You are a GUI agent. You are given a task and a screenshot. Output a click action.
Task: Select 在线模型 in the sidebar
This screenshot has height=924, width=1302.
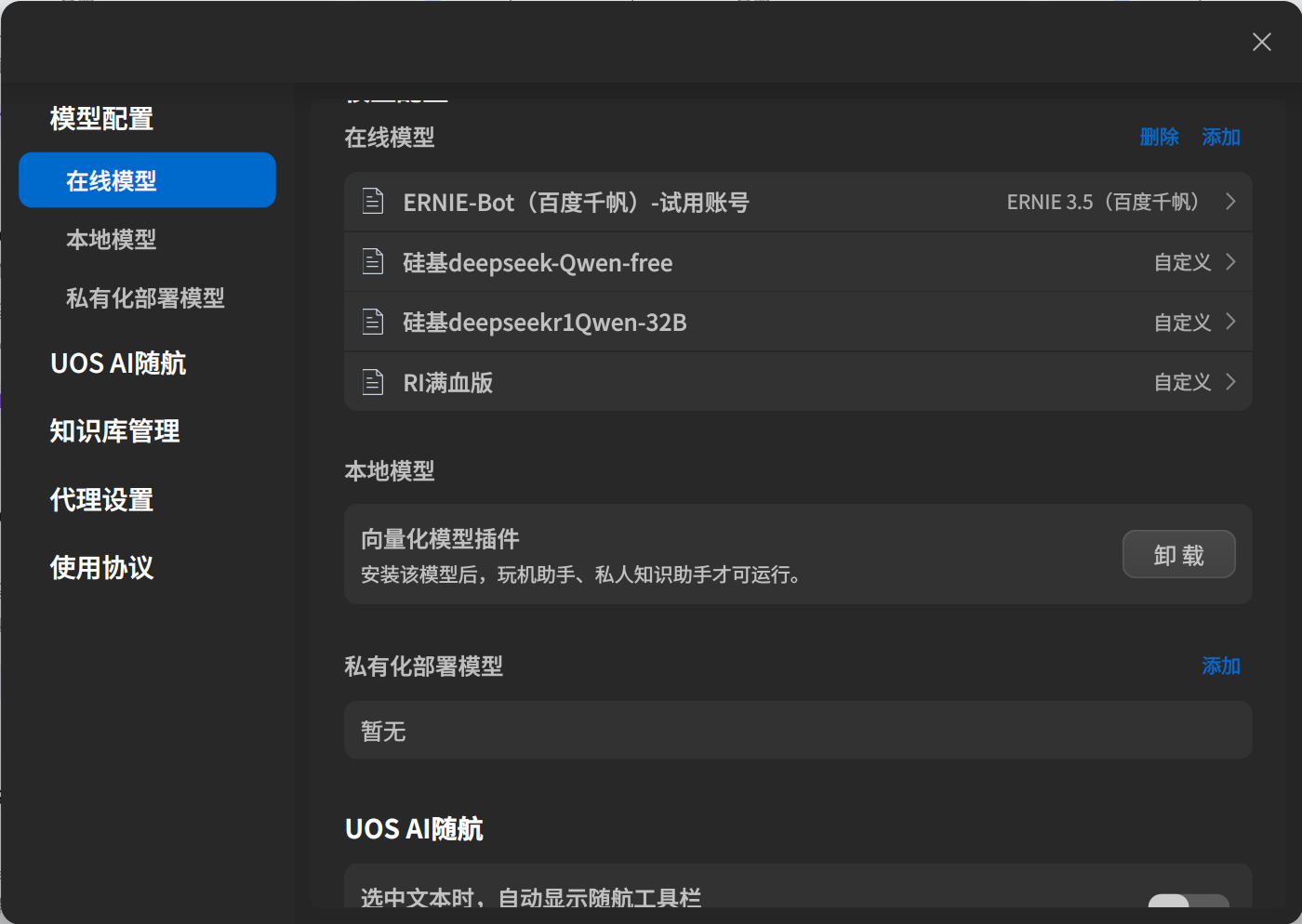pos(146,179)
